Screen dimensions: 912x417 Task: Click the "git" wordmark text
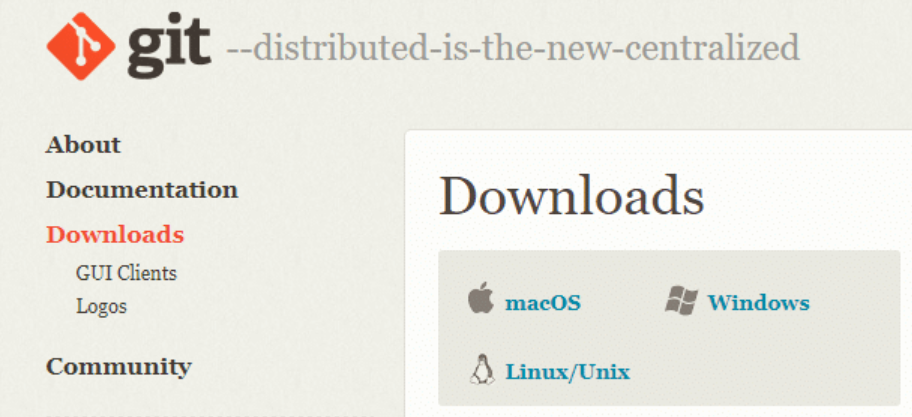[169, 45]
